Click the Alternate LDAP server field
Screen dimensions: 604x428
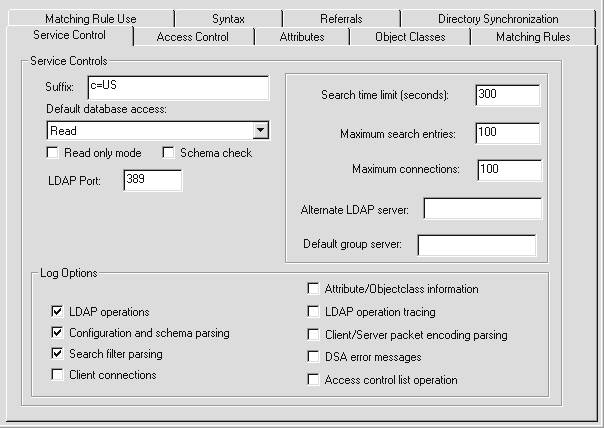(482, 209)
